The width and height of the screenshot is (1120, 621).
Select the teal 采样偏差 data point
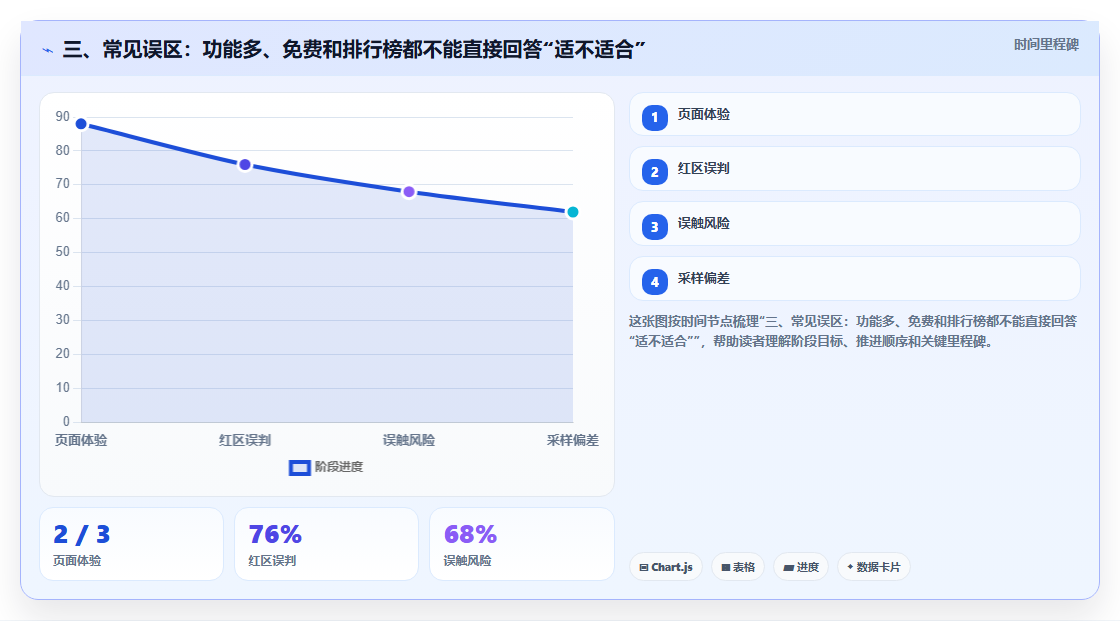(572, 212)
